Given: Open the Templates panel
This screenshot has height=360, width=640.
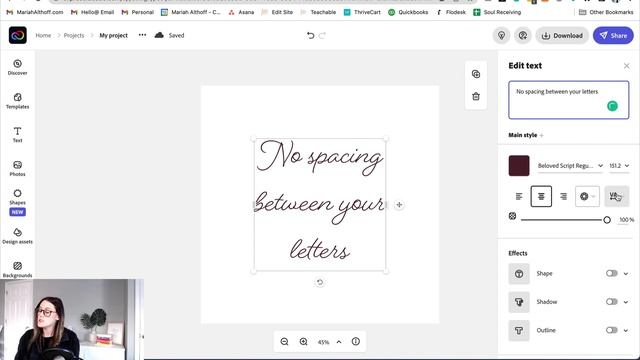Looking at the screenshot, I should point(18,101).
